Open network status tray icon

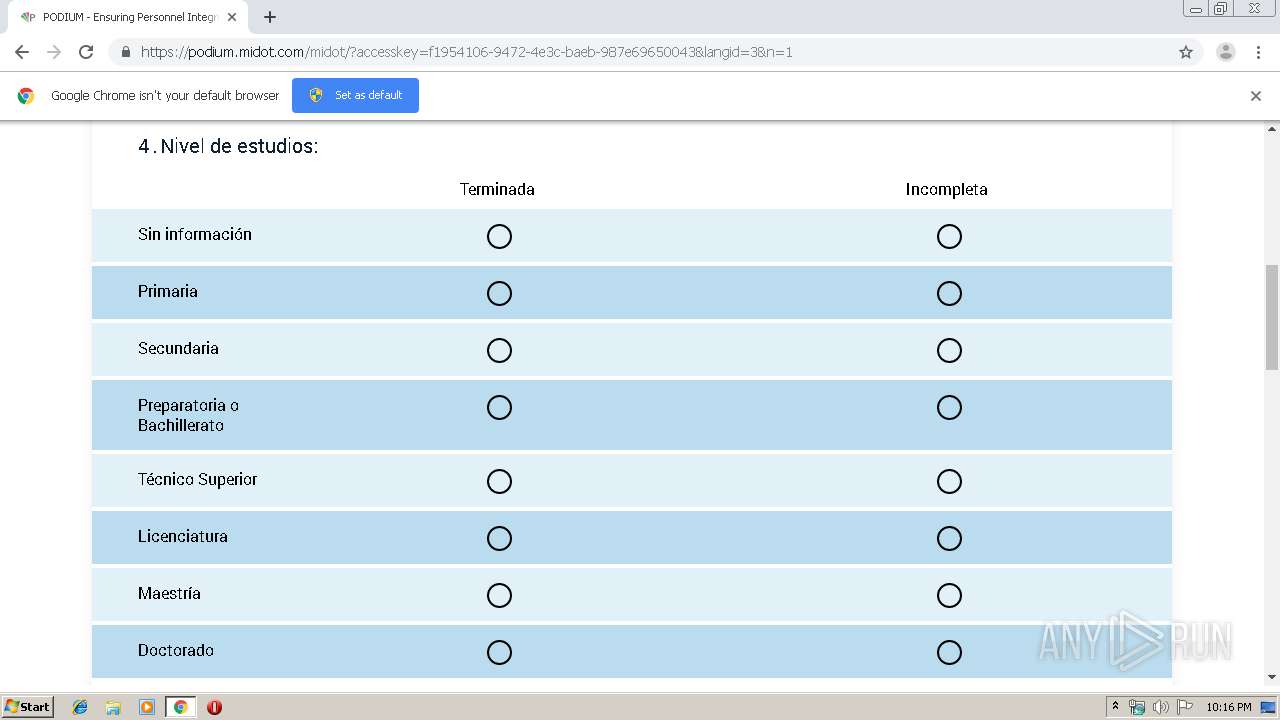(x=1137, y=707)
